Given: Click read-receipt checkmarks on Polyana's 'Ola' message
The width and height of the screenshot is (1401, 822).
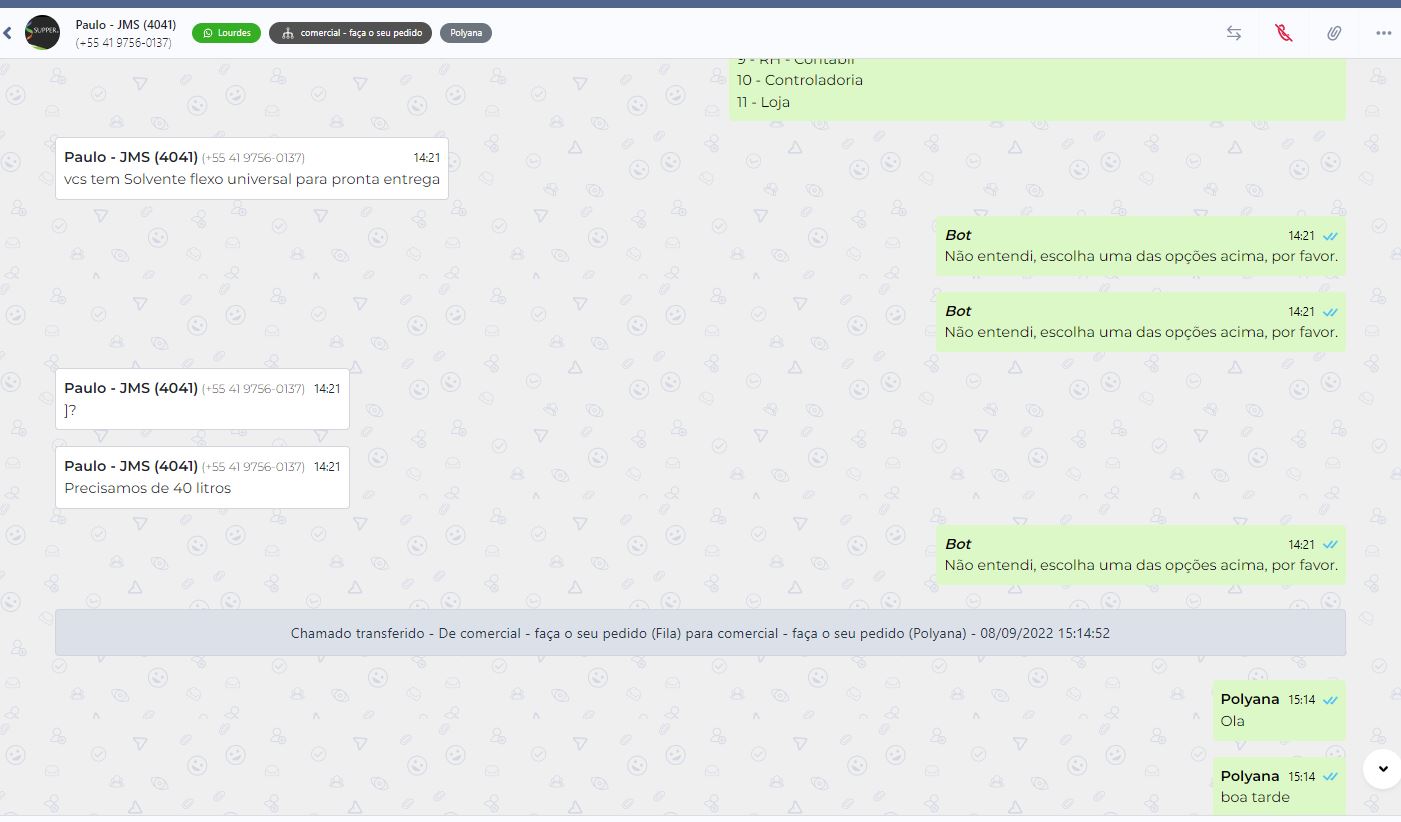Looking at the screenshot, I should 1330,700.
